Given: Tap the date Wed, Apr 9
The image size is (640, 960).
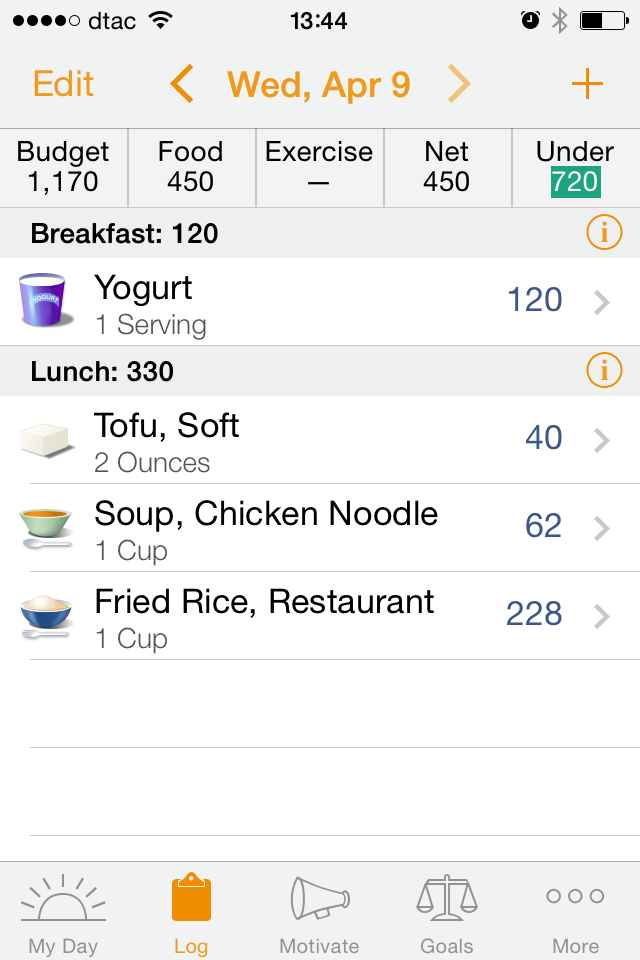Looking at the screenshot, I should point(318,84).
